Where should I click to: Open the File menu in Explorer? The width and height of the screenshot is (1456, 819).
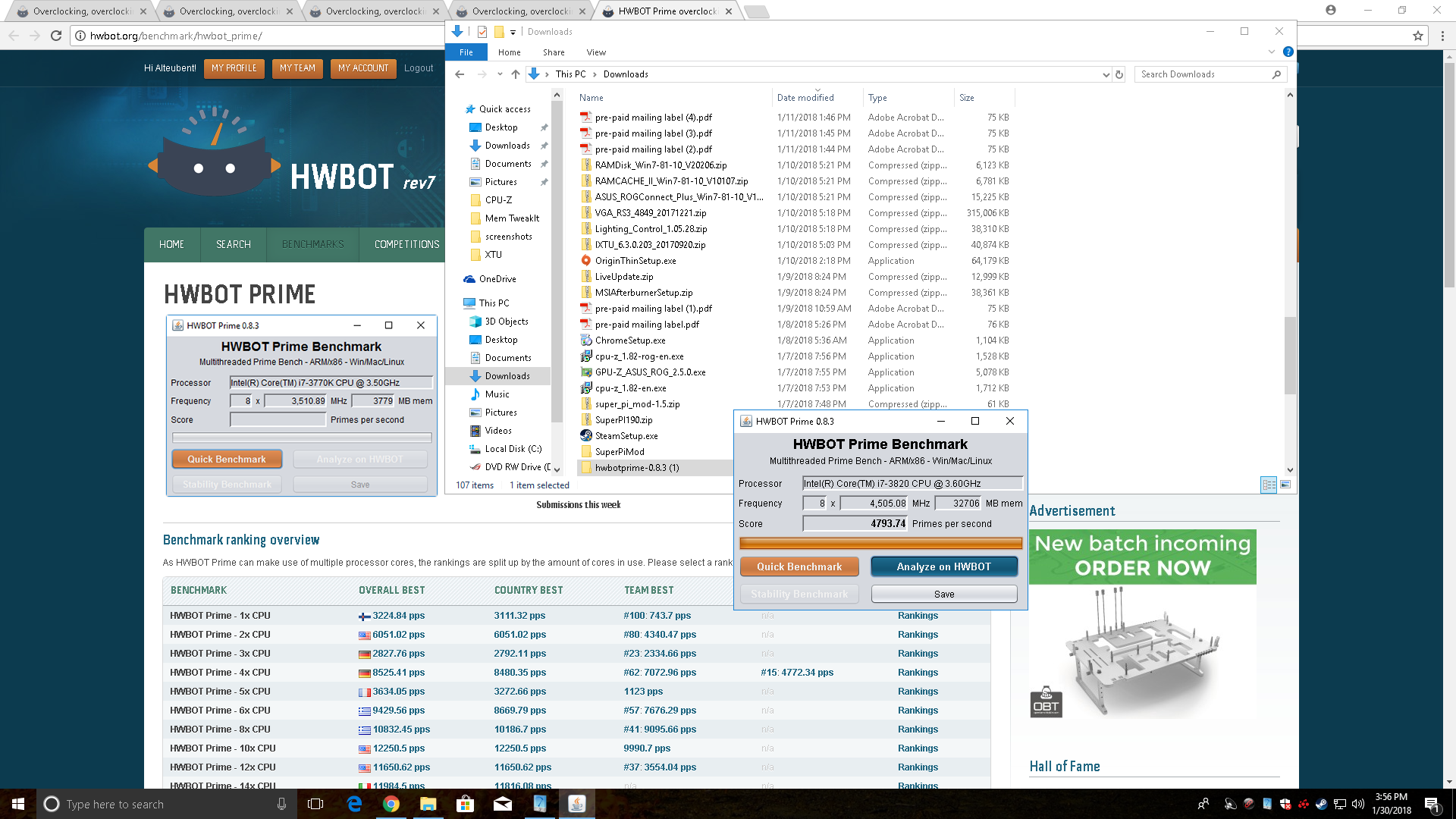[x=466, y=52]
